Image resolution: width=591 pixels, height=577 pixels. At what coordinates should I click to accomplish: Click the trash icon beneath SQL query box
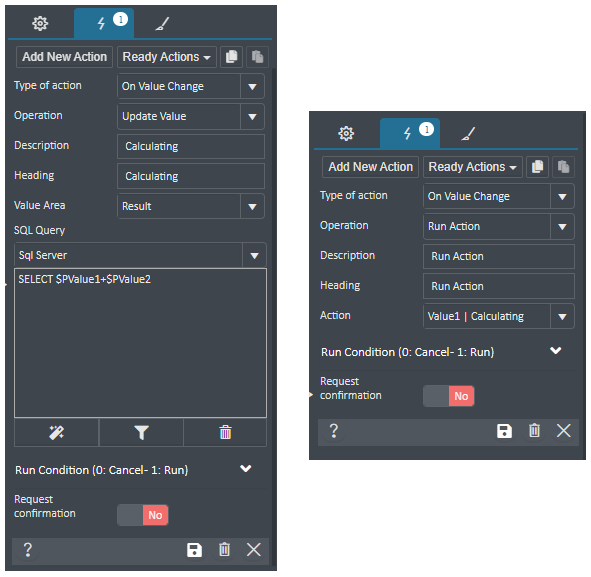pos(225,432)
